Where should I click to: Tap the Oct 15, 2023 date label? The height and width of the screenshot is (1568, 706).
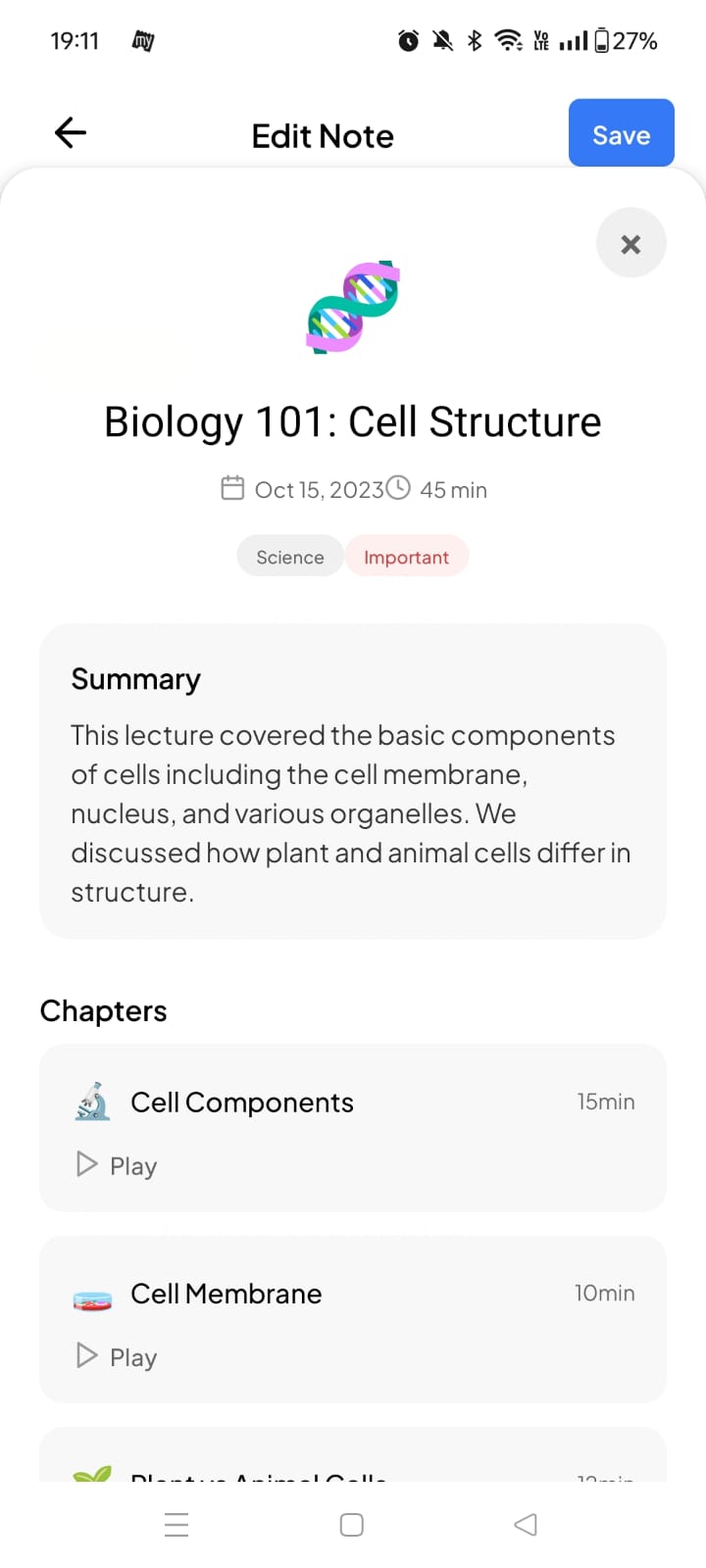(319, 489)
